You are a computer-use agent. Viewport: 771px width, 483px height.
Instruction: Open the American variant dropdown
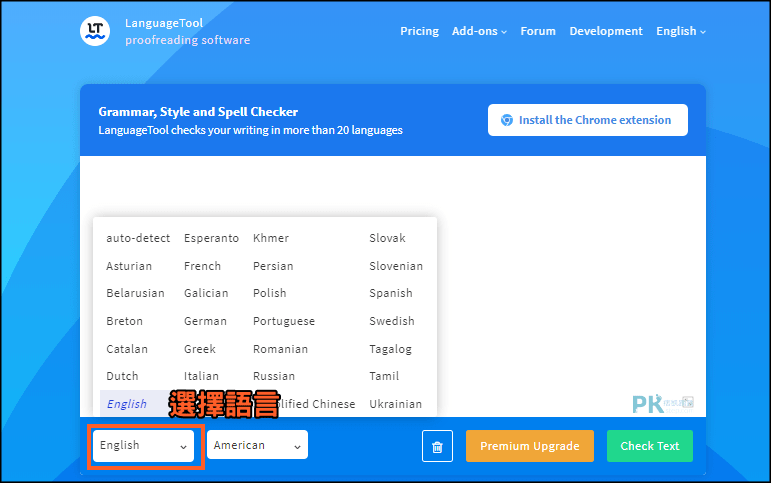[x=257, y=445]
